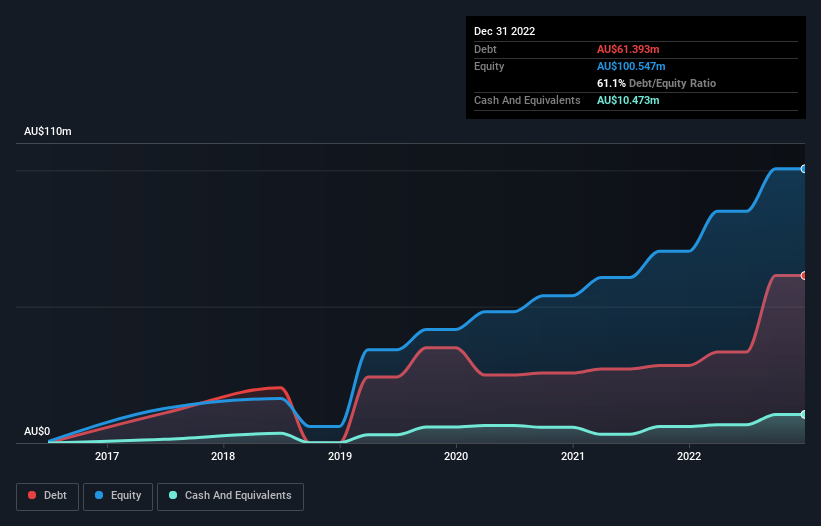Screen dimensions: 821x526
Task: Select the 2020 x-axis label
Action: pyautogui.click(x=456, y=456)
